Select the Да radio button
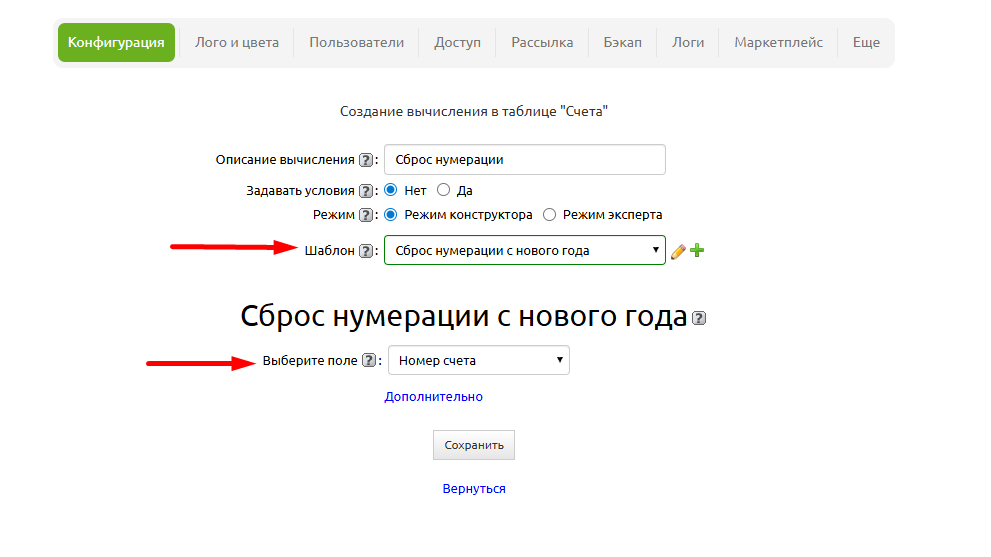991x557 pixels. (x=444, y=190)
